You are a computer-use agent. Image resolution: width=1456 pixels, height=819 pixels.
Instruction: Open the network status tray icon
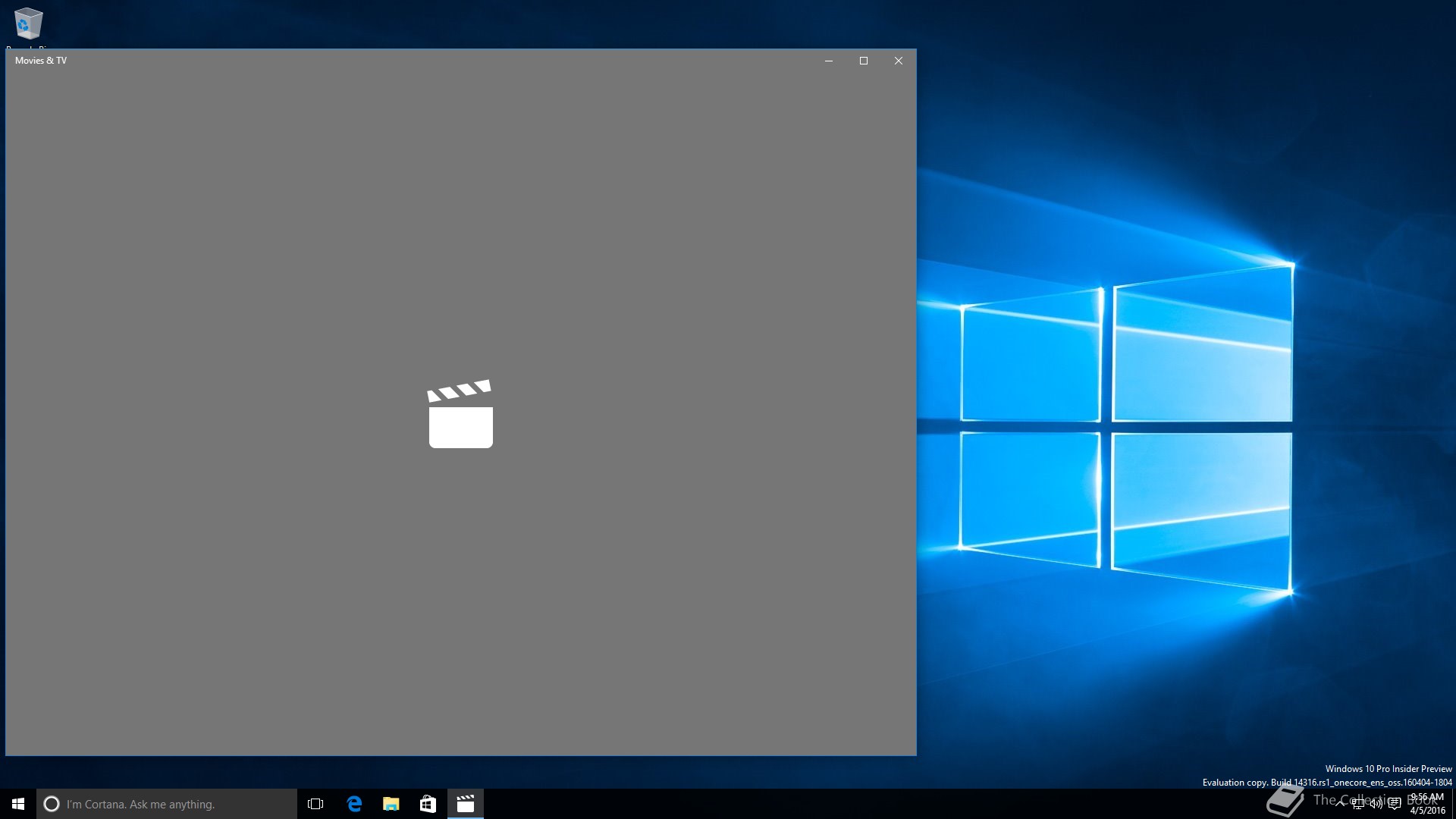[x=1357, y=804]
